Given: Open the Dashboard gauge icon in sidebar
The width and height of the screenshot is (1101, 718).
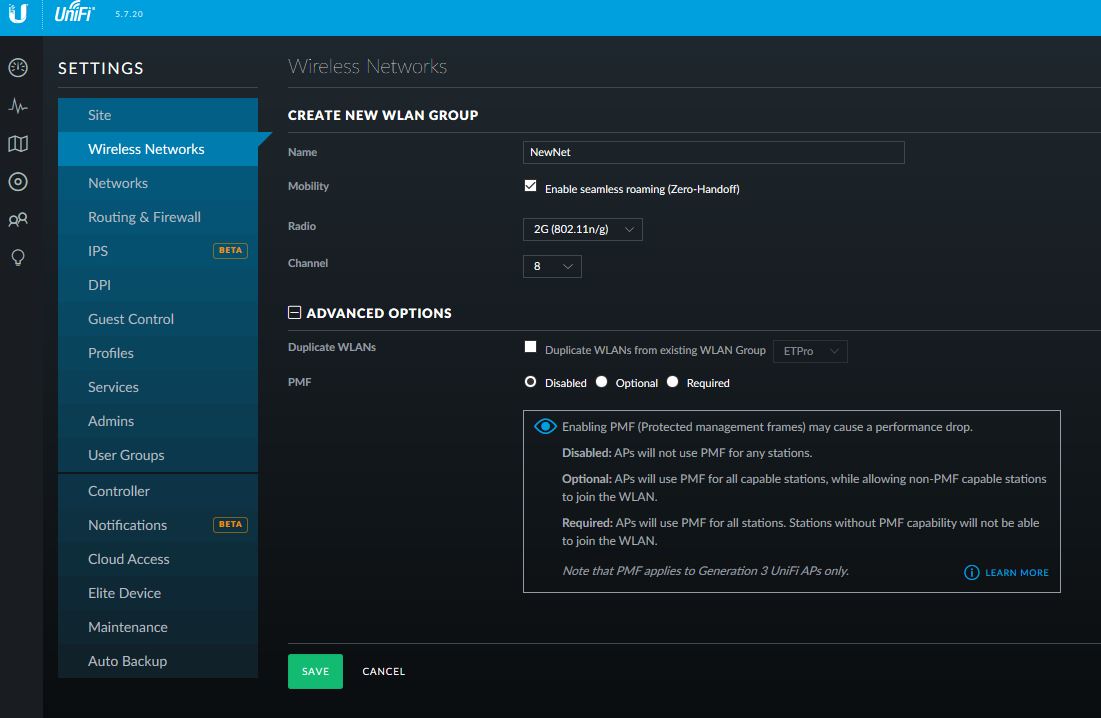Looking at the screenshot, I should point(18,67).
